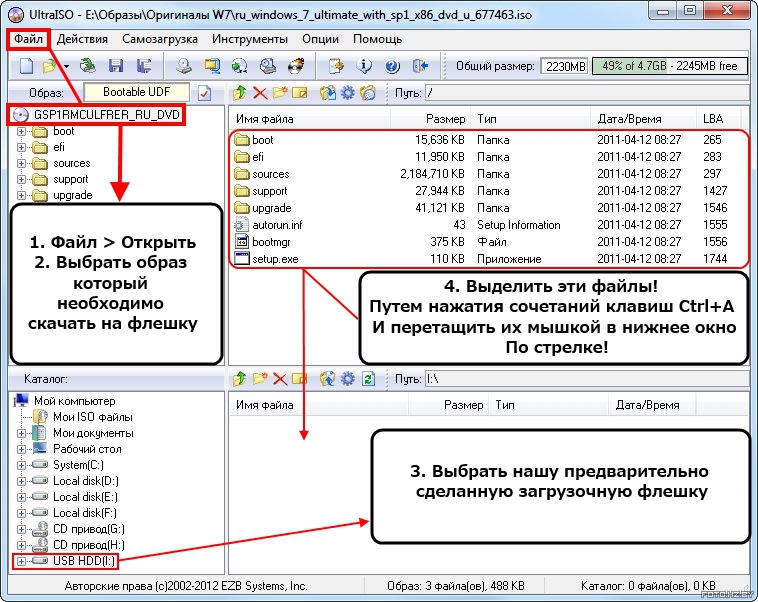Select Local disk(E:) in catalog tree

tap(85, 497)
